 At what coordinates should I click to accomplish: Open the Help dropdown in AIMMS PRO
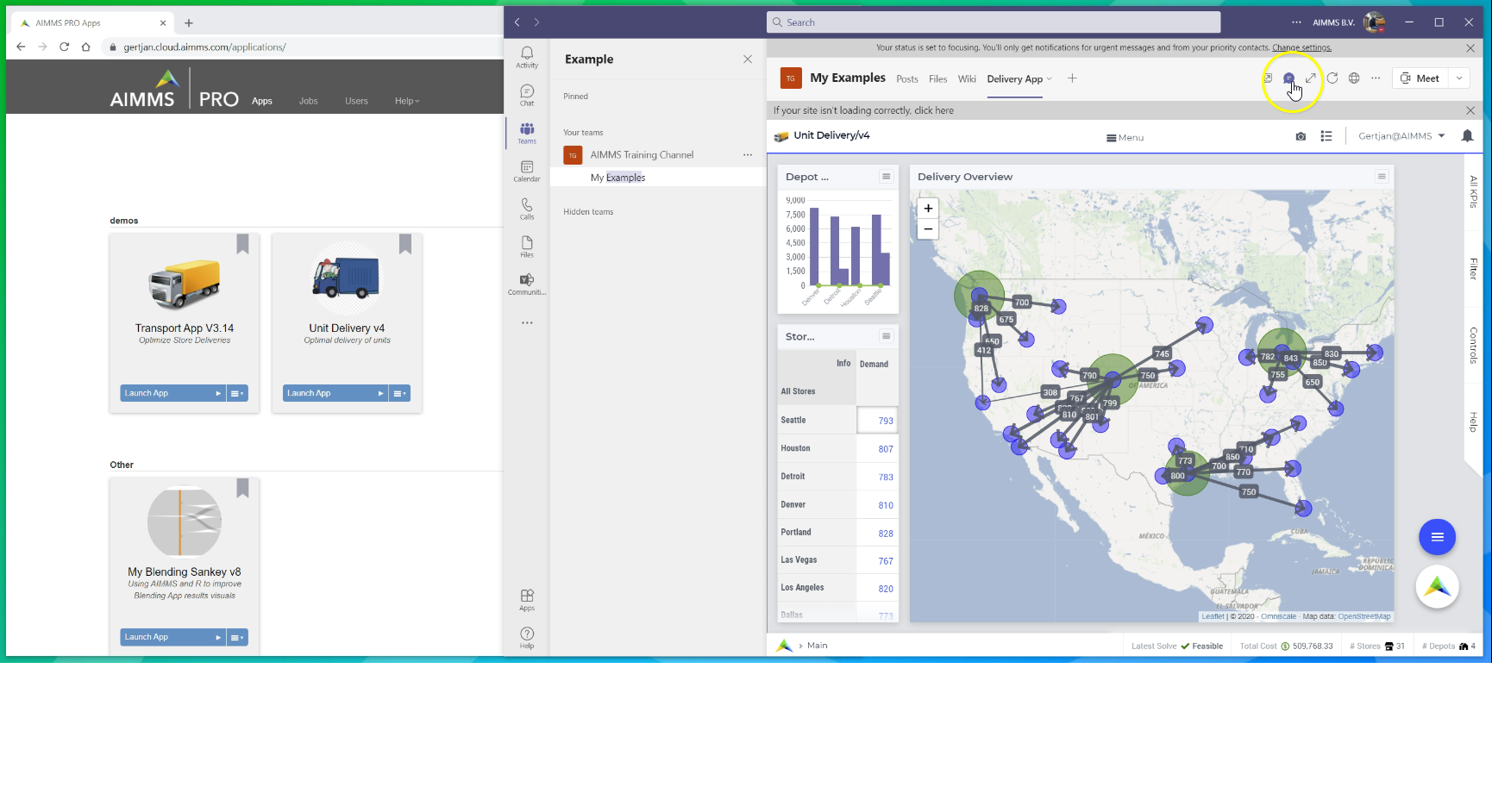click(407, 101)
